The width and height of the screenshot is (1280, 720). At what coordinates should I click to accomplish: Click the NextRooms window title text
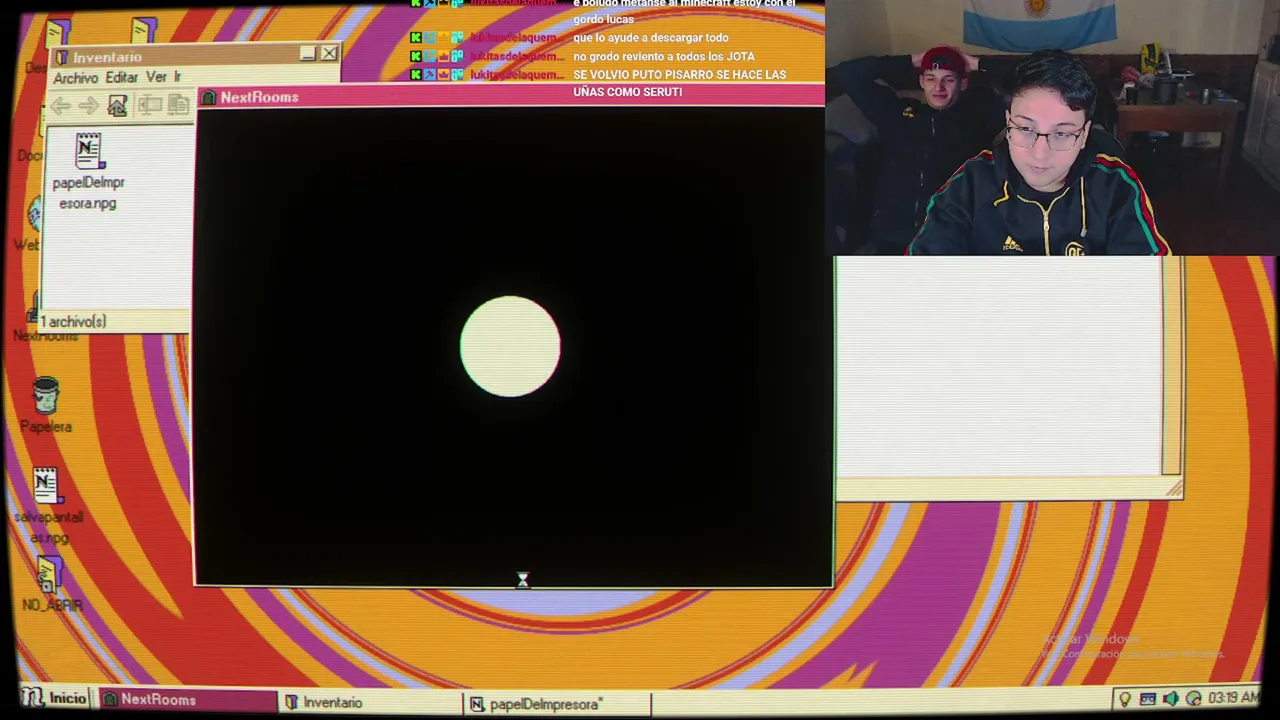click(x=259, y=97)
